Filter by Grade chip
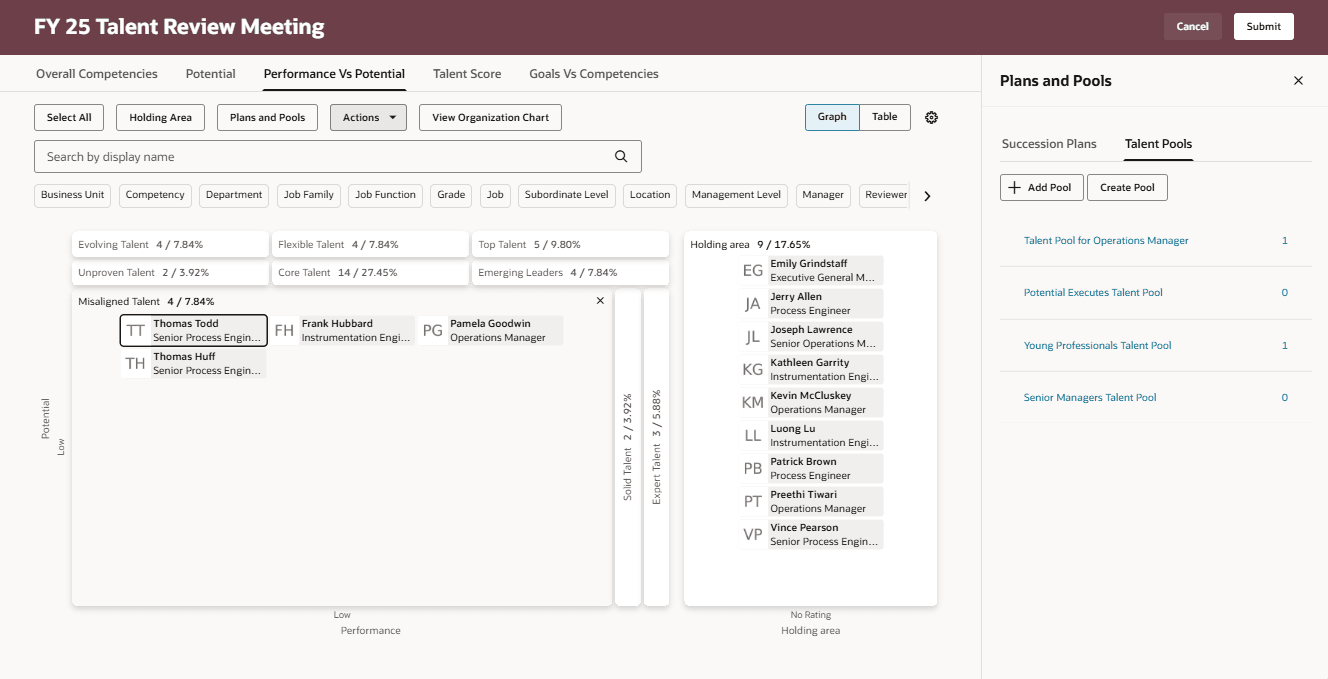 coord(451,195)
